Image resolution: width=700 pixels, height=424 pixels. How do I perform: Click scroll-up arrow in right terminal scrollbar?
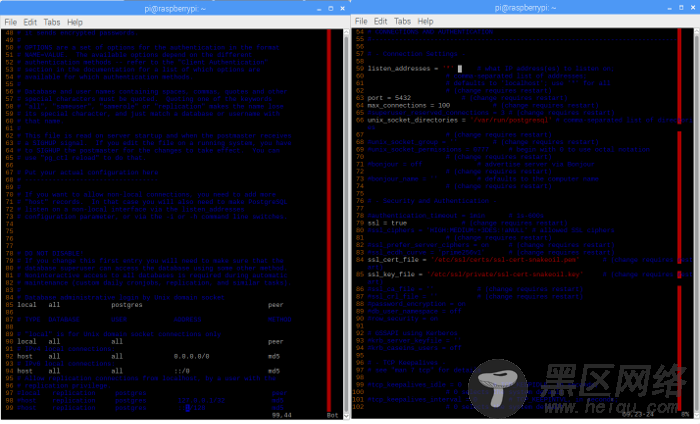pos(696,32)
